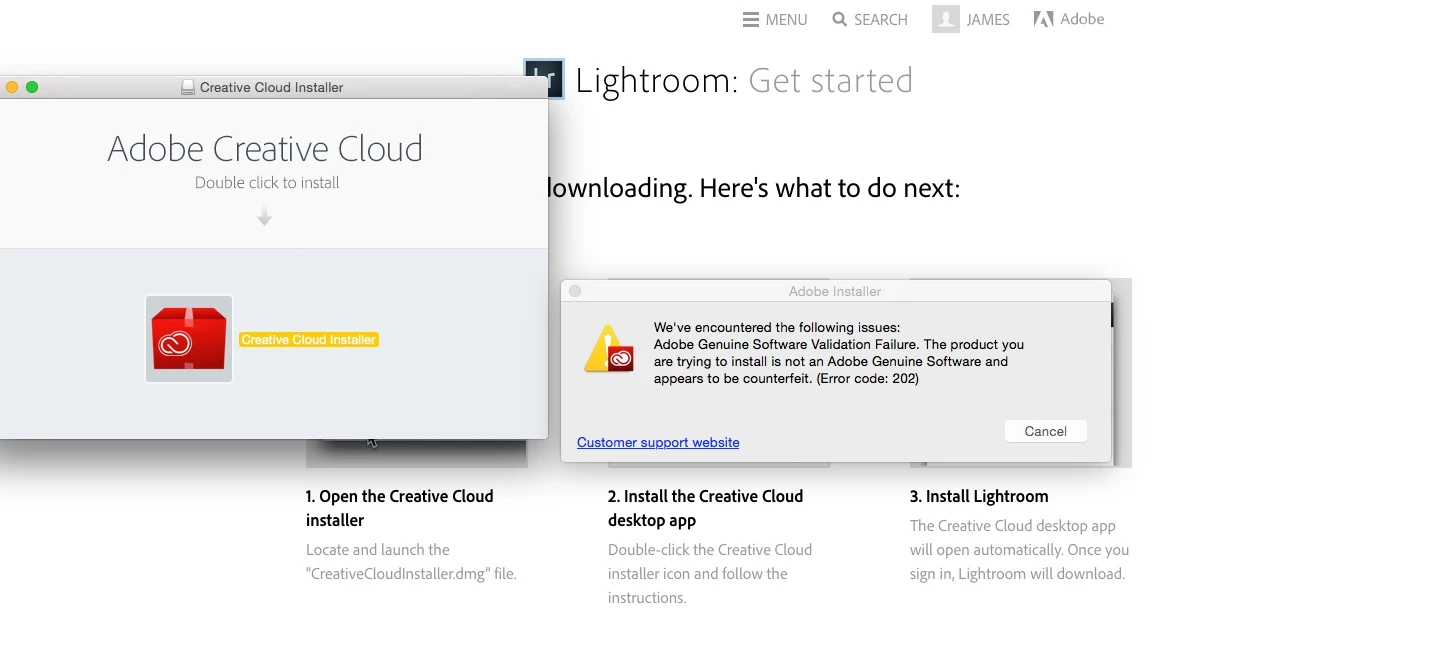
Task: Click the Adobe logo icon
Action: (1044, 19)
